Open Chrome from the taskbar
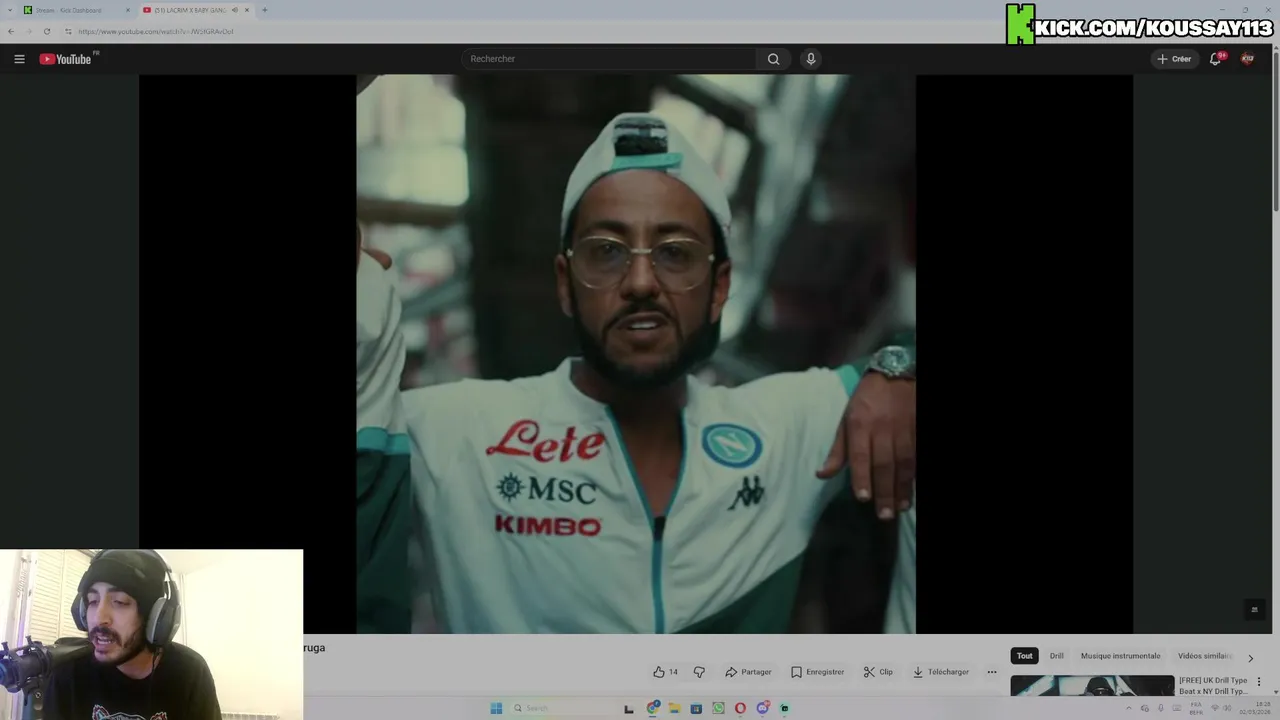Image resolution: width=1280 pixels, height=720 pixels. click(x=653, y=708)
